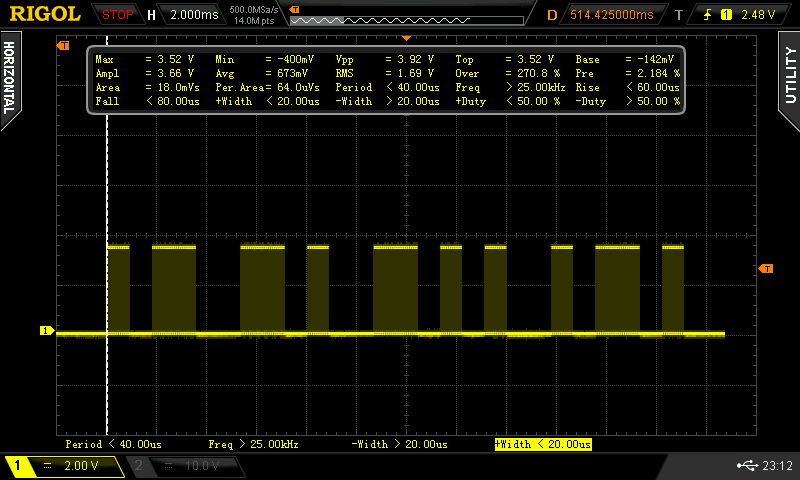
Task: Click the Base = -142mV measurement
Action: pos(625,59)
